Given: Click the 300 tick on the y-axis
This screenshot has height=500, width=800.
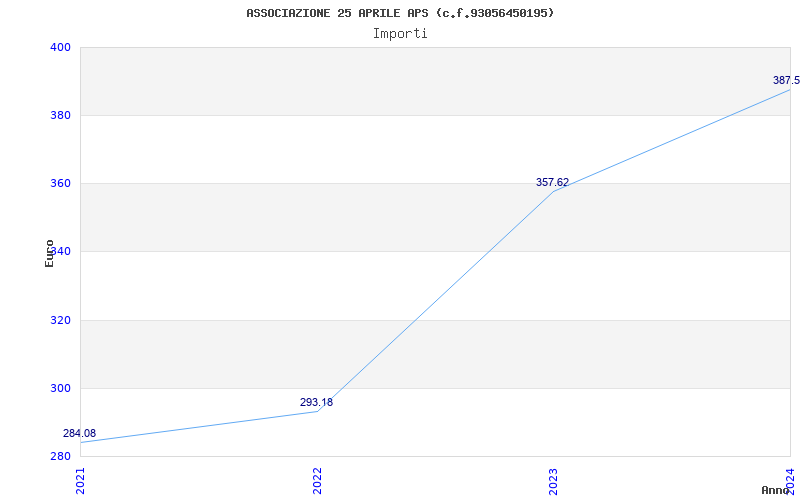Looking at the screenshot, I should (59, 388).
